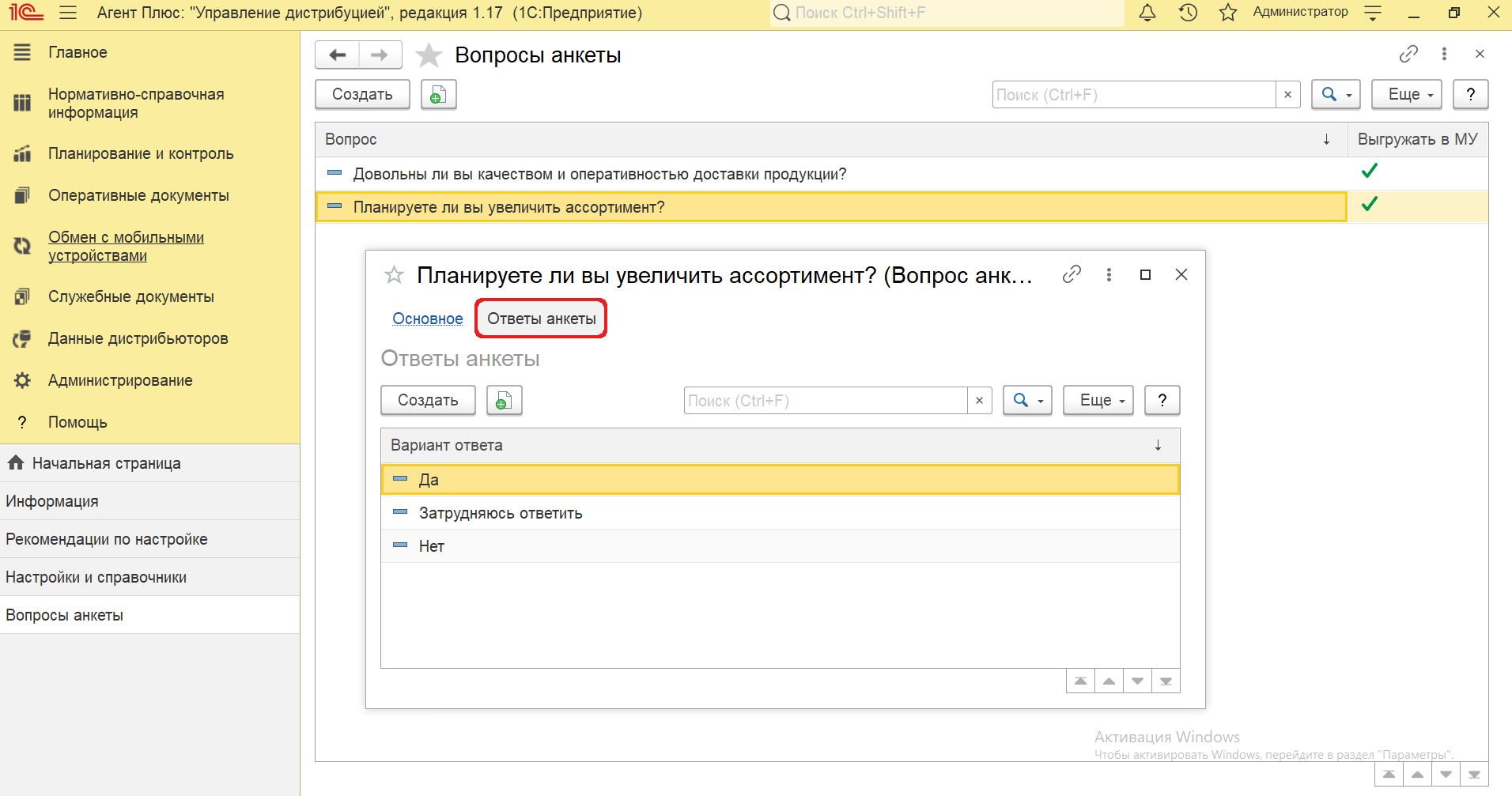
Task: Jump to last row in Вопросы анкеты list
Action: click(1475, 775)
